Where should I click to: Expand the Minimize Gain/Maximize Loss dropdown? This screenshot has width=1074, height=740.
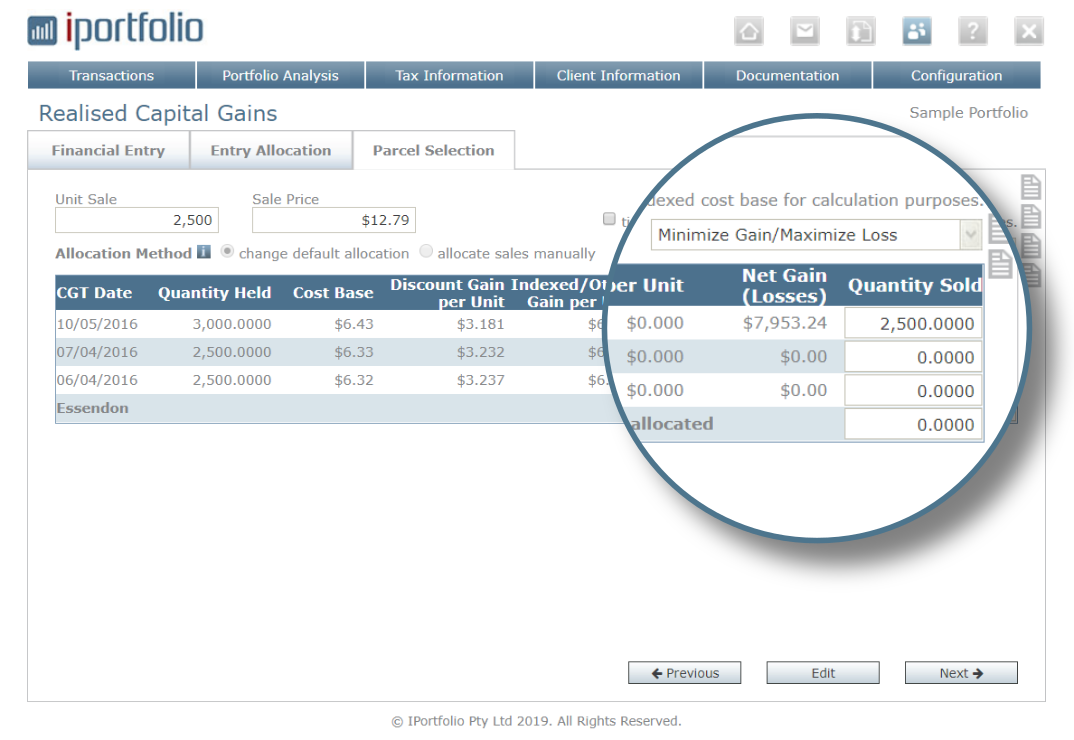(x=968, y=235)
